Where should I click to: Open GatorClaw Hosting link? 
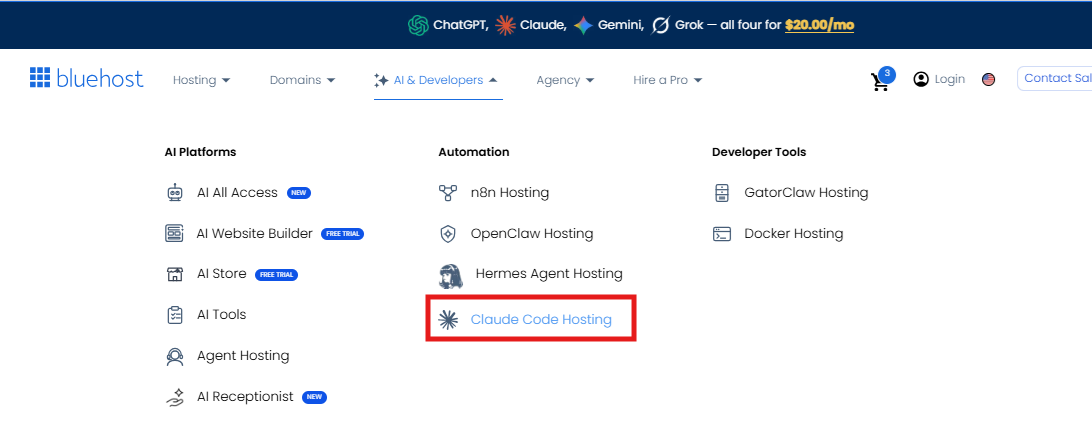806,193
